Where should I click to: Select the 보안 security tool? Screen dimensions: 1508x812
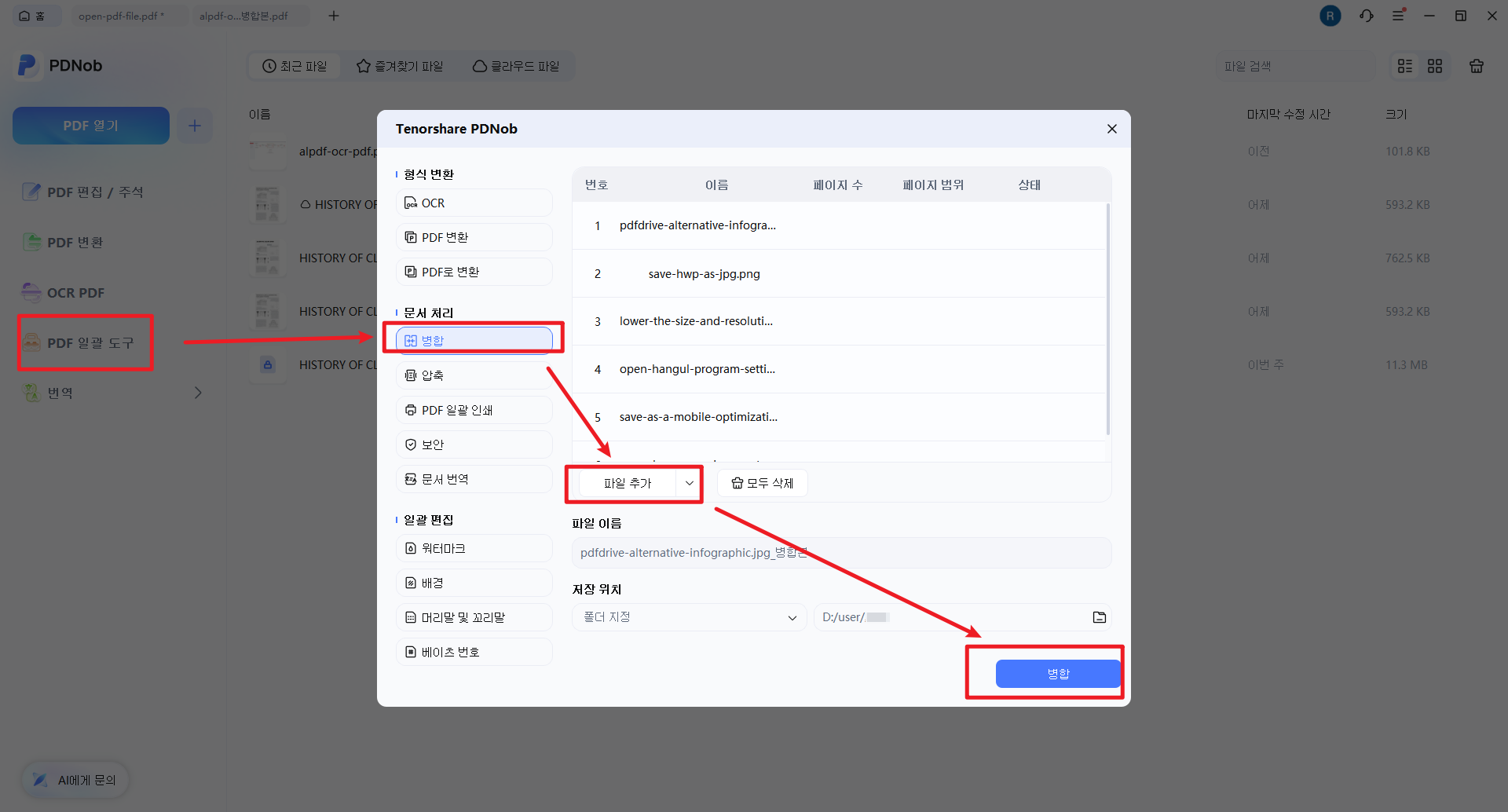click(x=474, y=444)
